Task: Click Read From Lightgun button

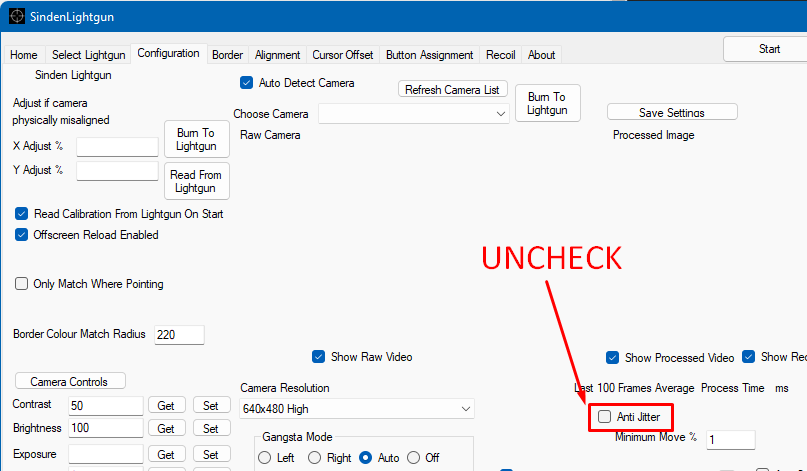Action: pos(196,181)
